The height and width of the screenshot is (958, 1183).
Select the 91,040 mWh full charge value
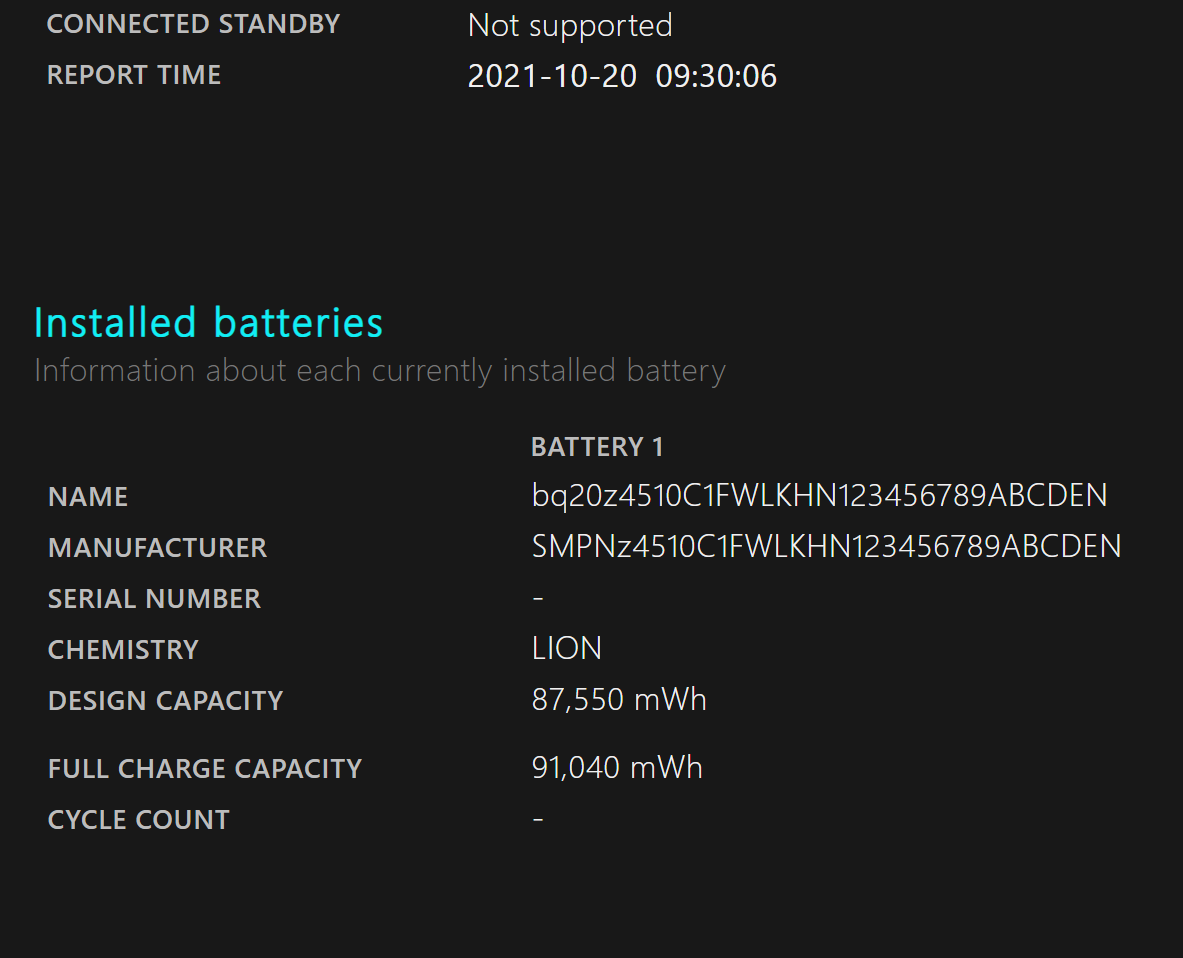pos(617,768)
